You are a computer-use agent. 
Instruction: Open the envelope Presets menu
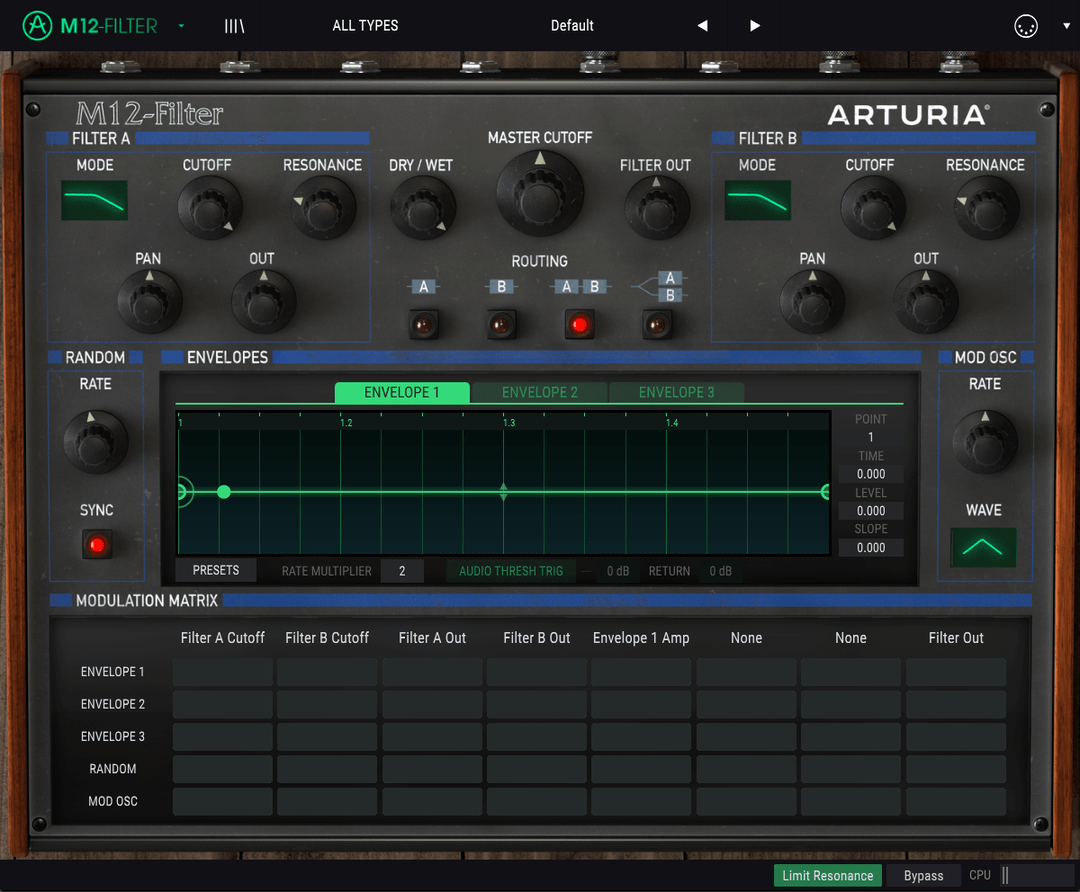(216, 570)
